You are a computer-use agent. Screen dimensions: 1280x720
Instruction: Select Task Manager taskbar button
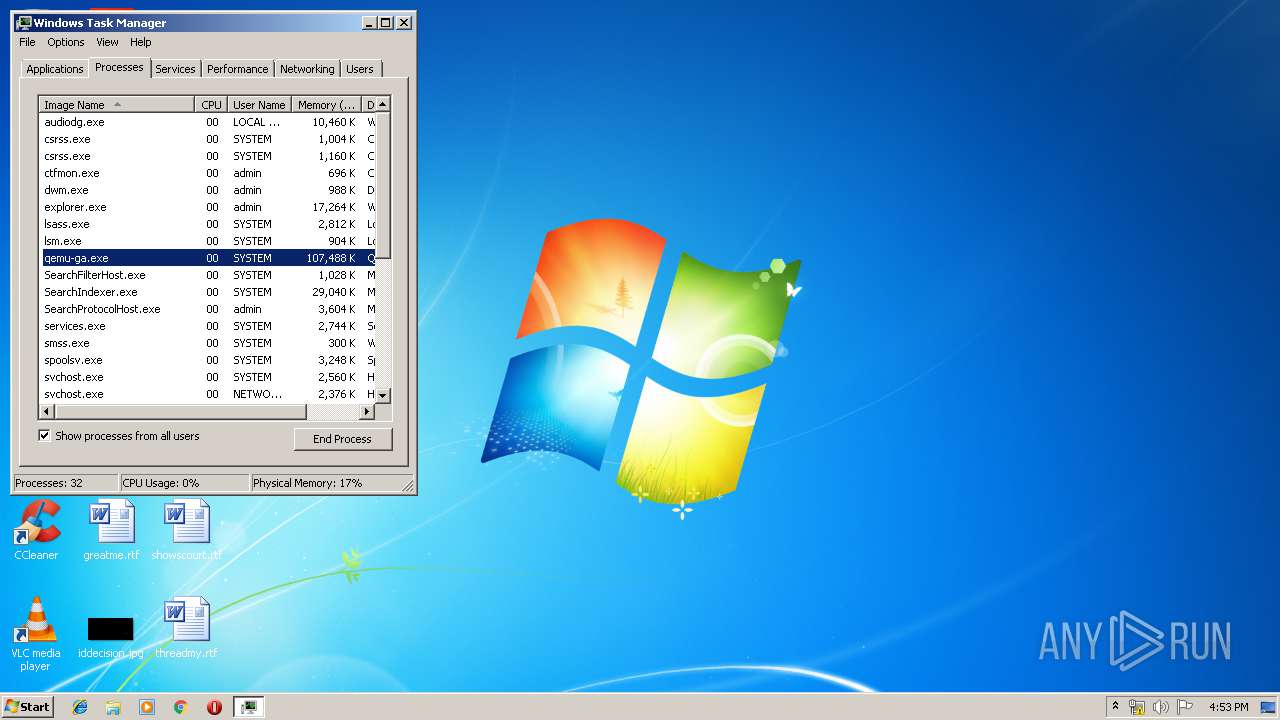[x=249, y=707]
